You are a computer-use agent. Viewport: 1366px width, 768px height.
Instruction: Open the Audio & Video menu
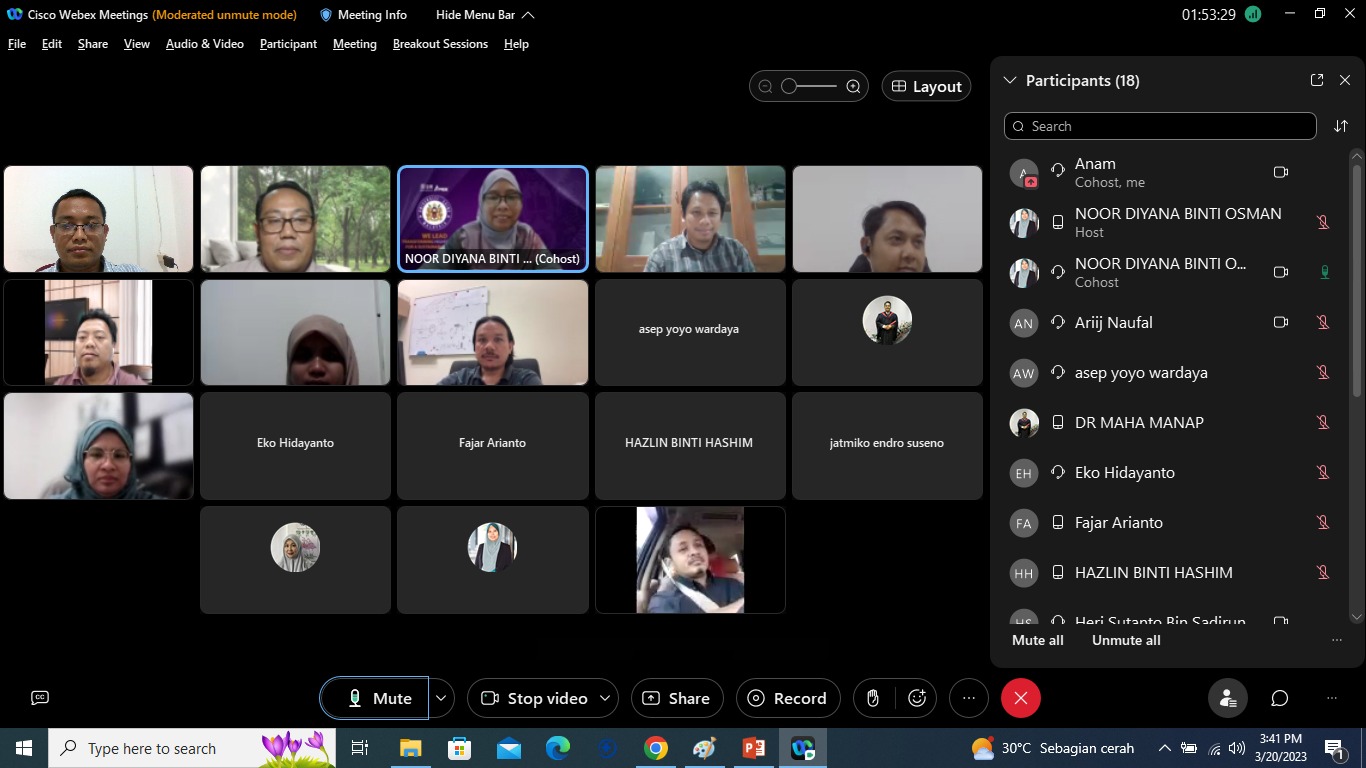pyautogui.click(x=204, y=44)
